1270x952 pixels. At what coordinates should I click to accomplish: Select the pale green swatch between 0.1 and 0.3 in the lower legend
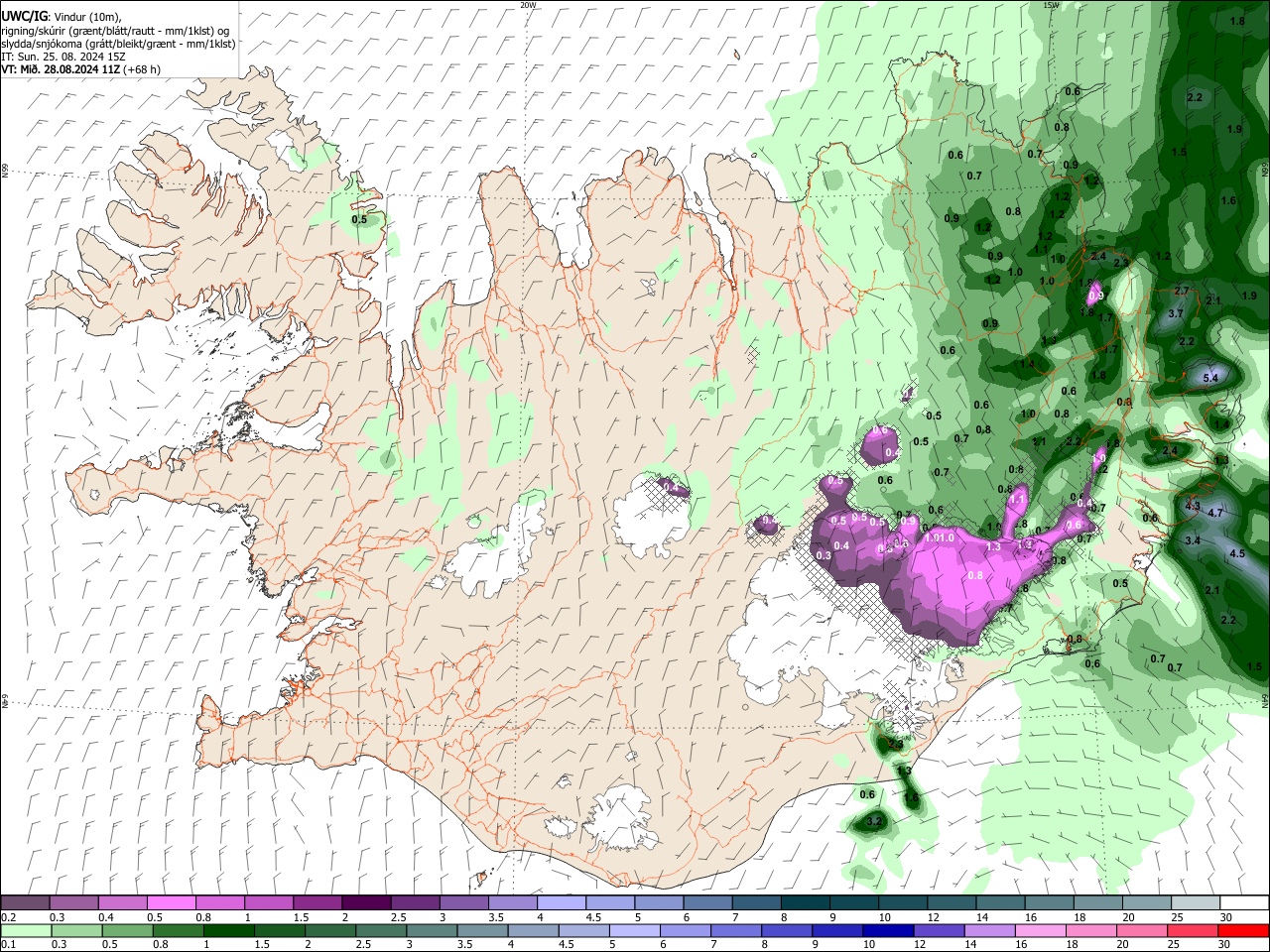[x=25, y=930]
